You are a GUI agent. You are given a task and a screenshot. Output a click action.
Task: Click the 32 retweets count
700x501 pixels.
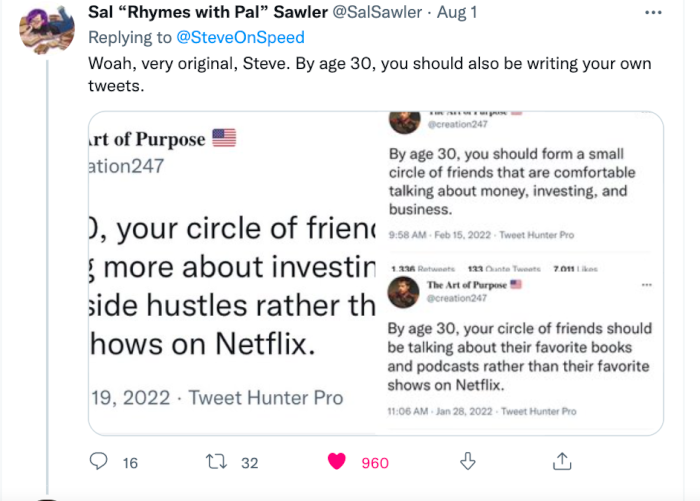click(x=250, y=463)
